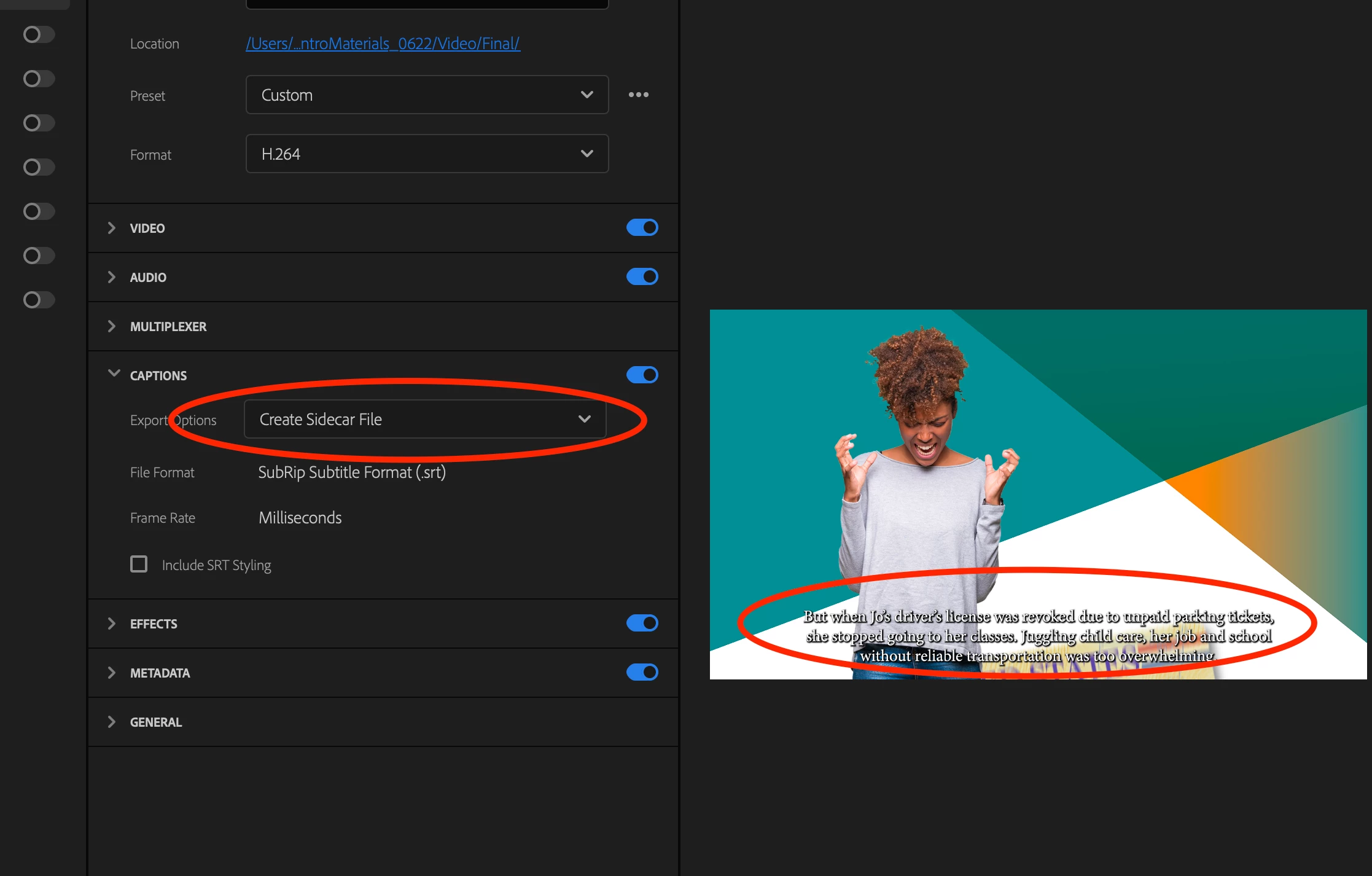Click the output Location file path link
The image size is (1372, 876).
pyautogui.click(x=383, y=44)
